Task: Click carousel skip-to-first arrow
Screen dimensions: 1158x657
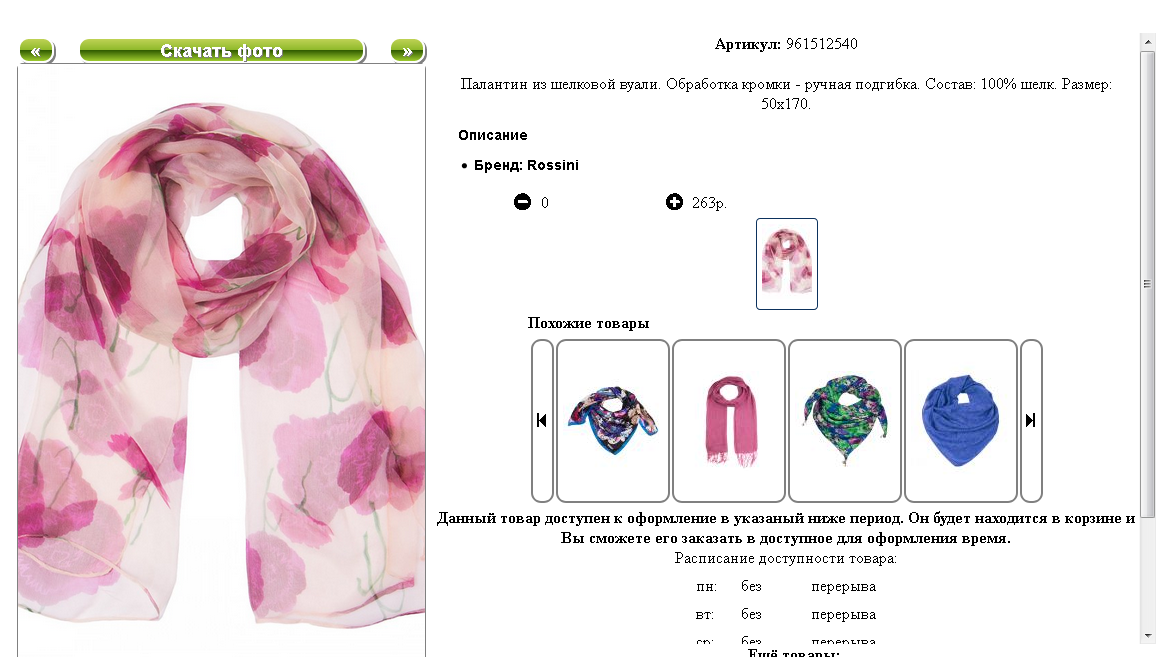Action: click(542, 421)
